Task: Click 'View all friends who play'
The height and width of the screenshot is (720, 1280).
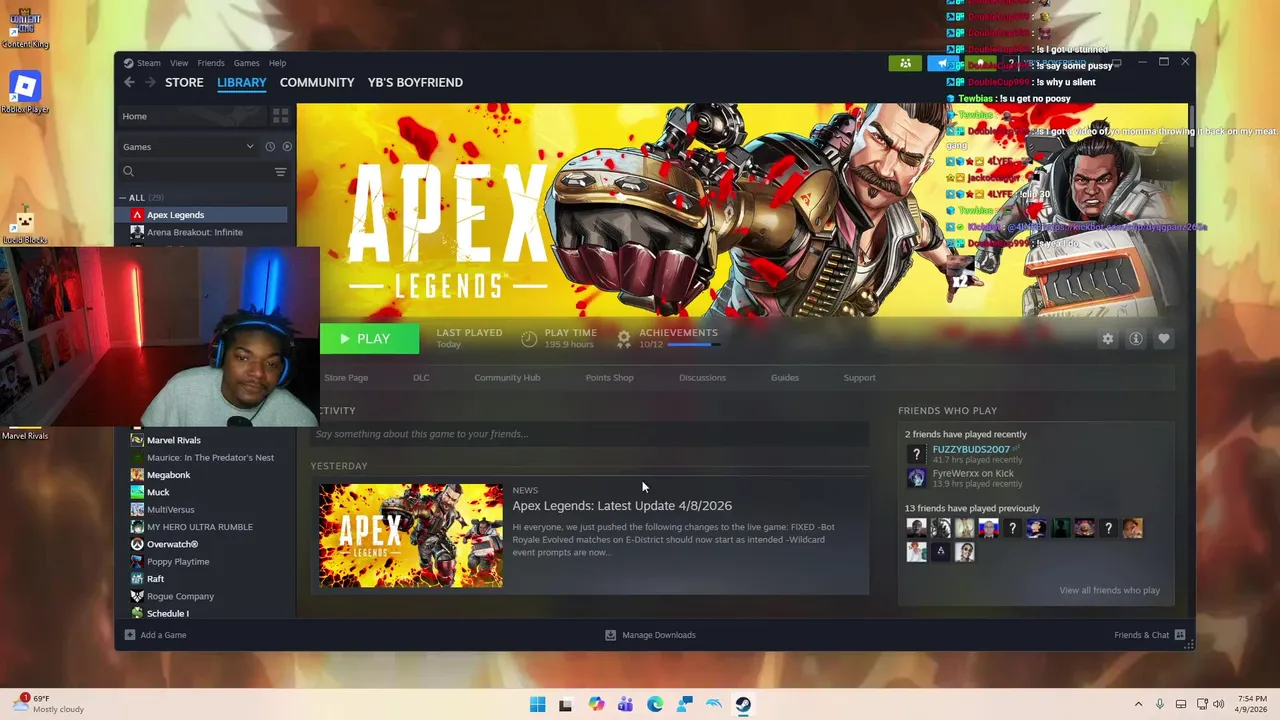Action: (x=1109, y=591)
